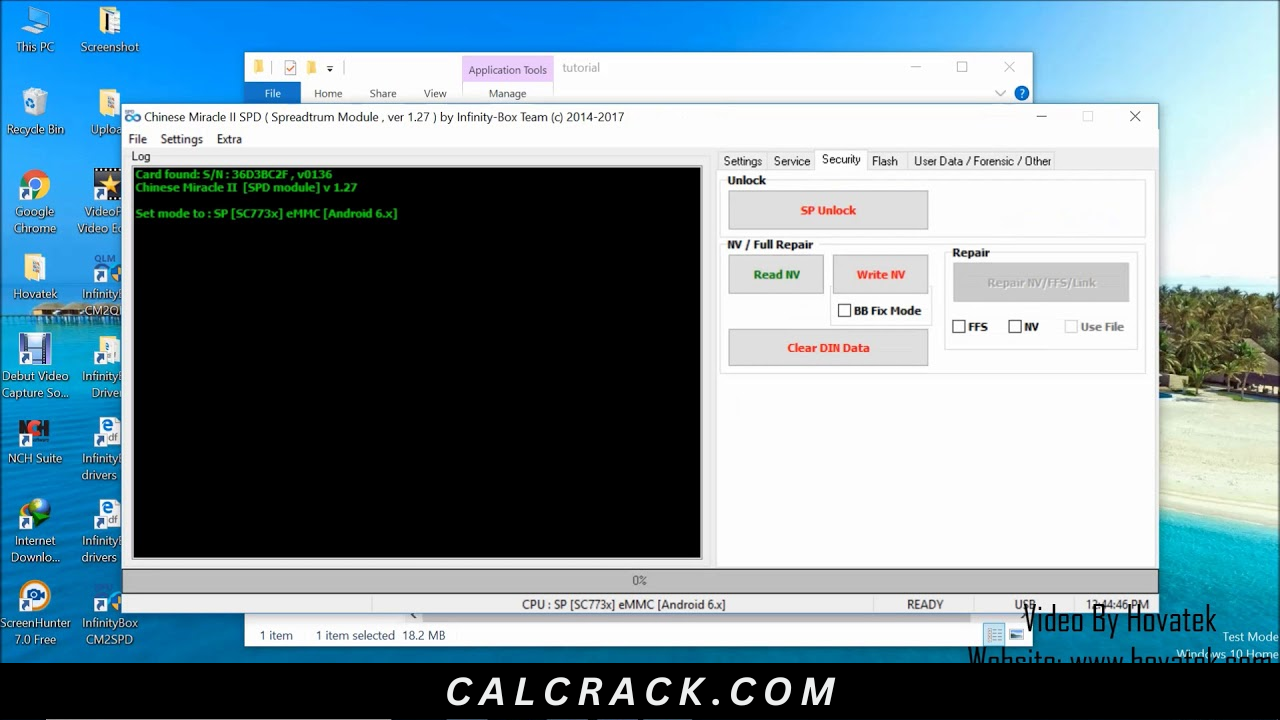The image size is (1280, 720).
Task: Toggle the Use File checkbox
Action: [1071, 327]
